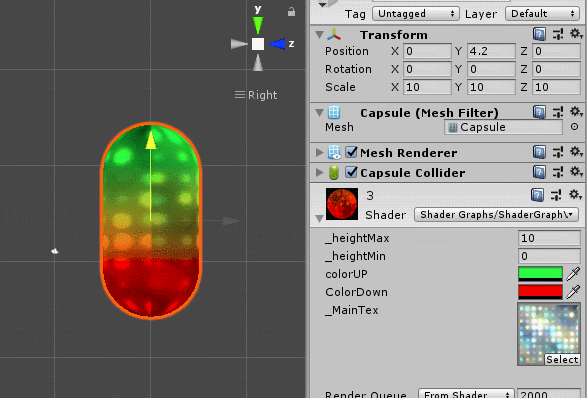Open Mesh Renderer gear menu
This screenshot has height=398, width=587.
(x=576, y=152)
